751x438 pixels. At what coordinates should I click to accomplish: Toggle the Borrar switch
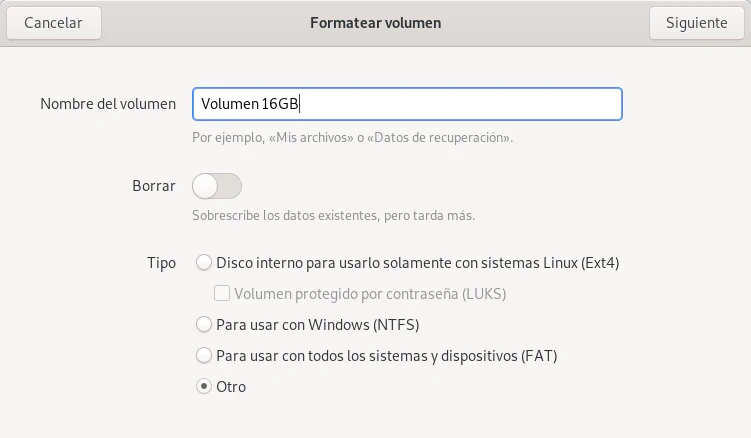[217, 186]
